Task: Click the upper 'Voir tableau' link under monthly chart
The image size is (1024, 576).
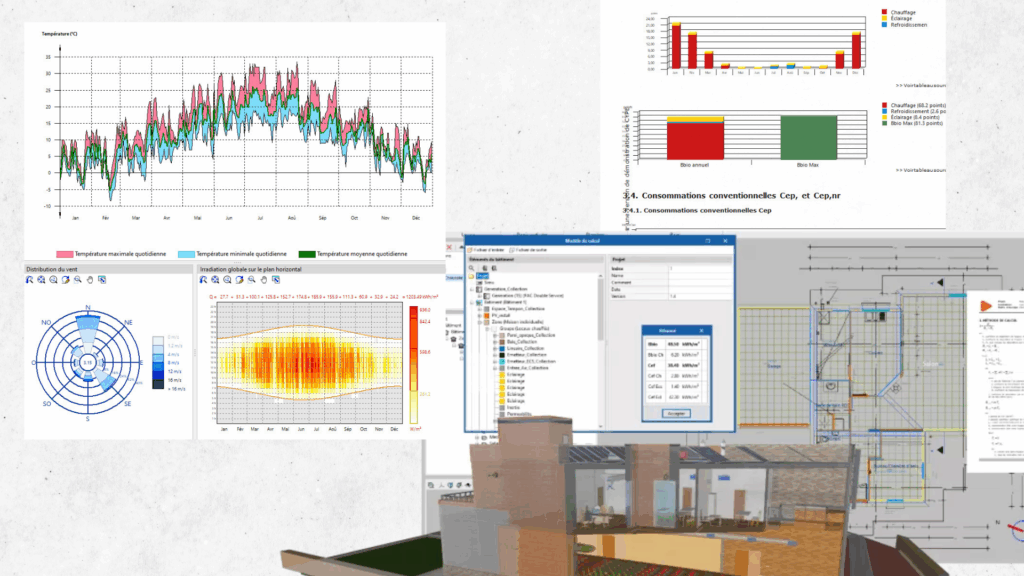Action: tap(920, 85)
